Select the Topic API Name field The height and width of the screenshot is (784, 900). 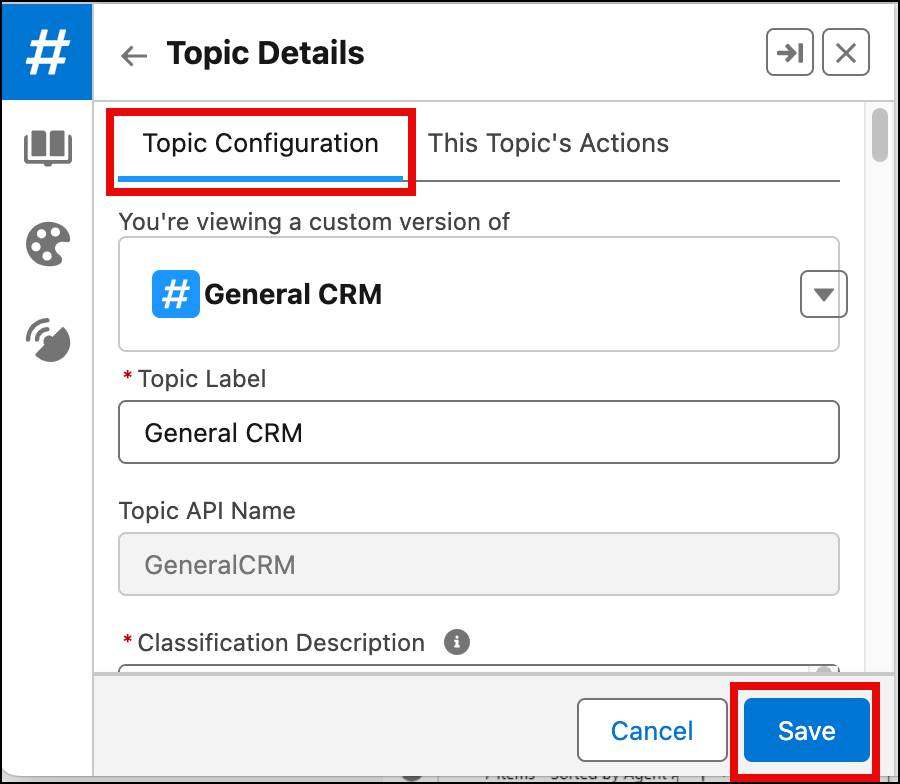[478, 565]
